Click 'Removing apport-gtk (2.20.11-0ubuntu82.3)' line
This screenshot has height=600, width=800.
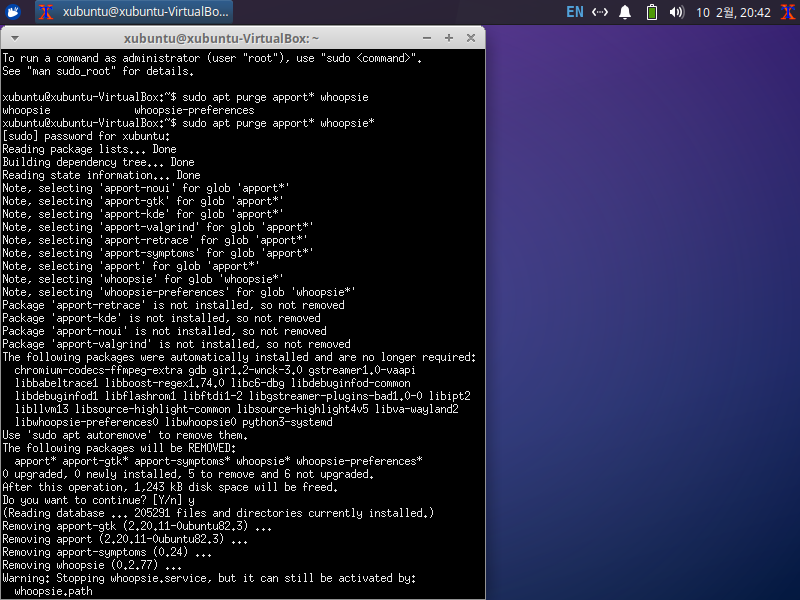137,527
